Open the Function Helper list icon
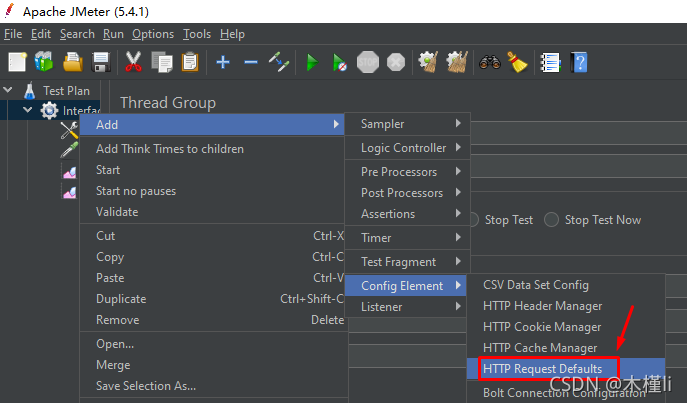 coord(550,62)
